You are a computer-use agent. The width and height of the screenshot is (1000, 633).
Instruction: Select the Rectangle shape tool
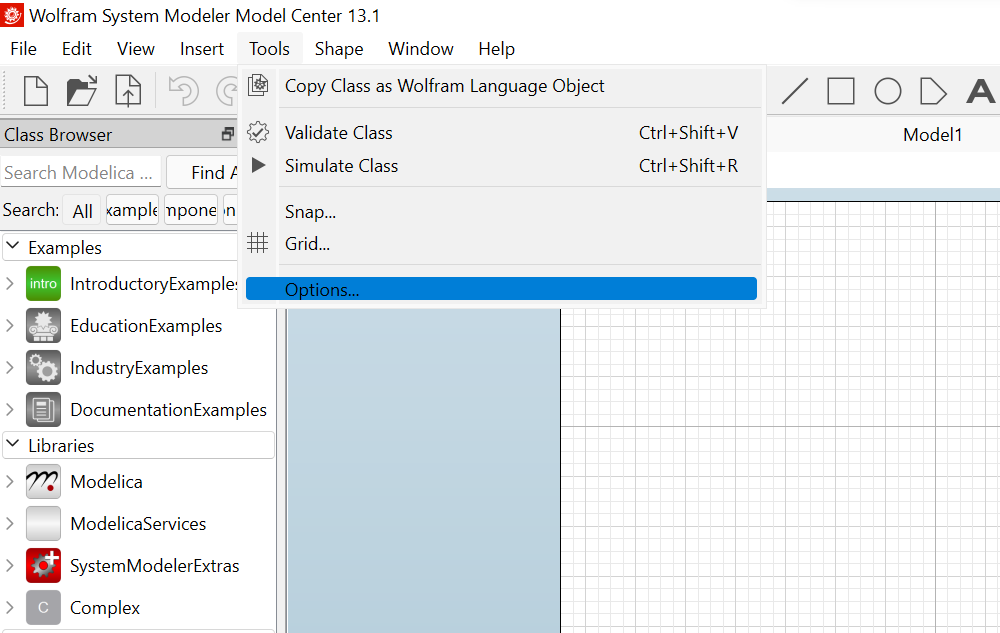841,91
